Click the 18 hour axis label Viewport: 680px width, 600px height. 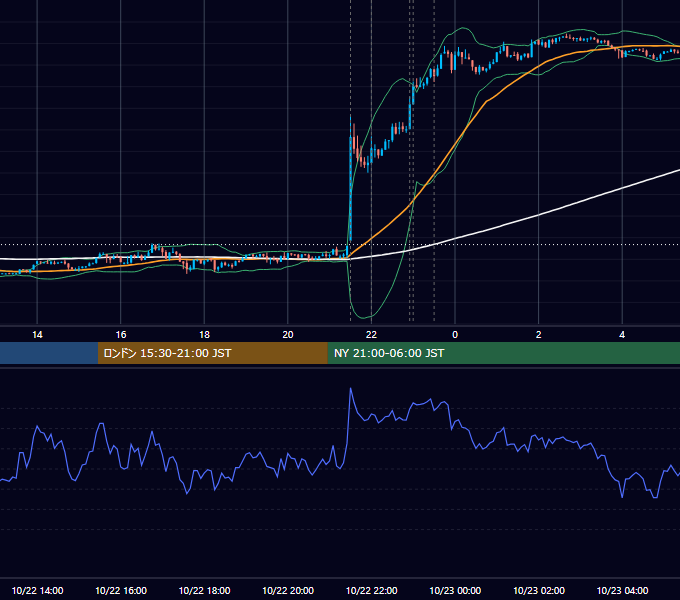(204, 335)
